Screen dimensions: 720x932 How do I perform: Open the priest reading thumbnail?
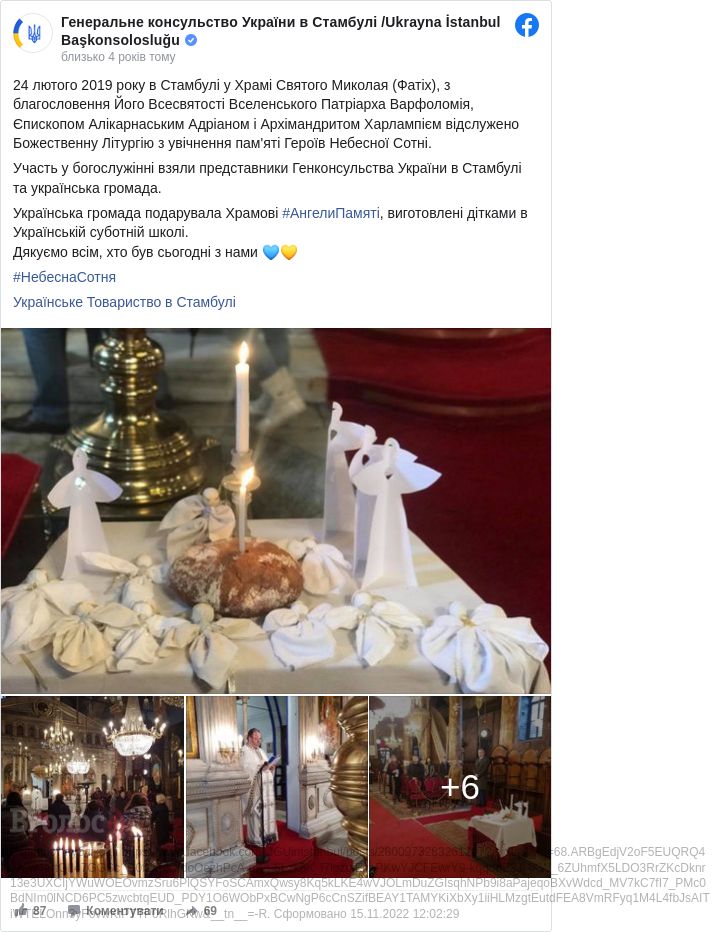[276, 786]
